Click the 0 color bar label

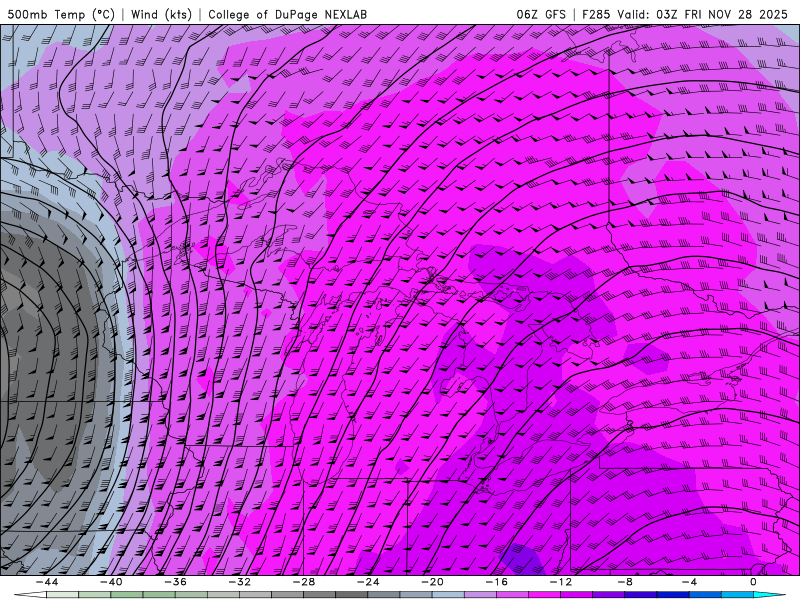coord(754,582)
